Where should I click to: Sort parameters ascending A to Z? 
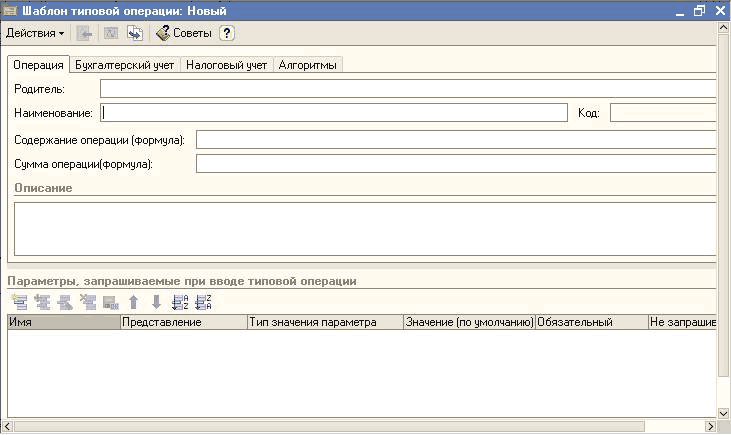click(x=180, y=302)
